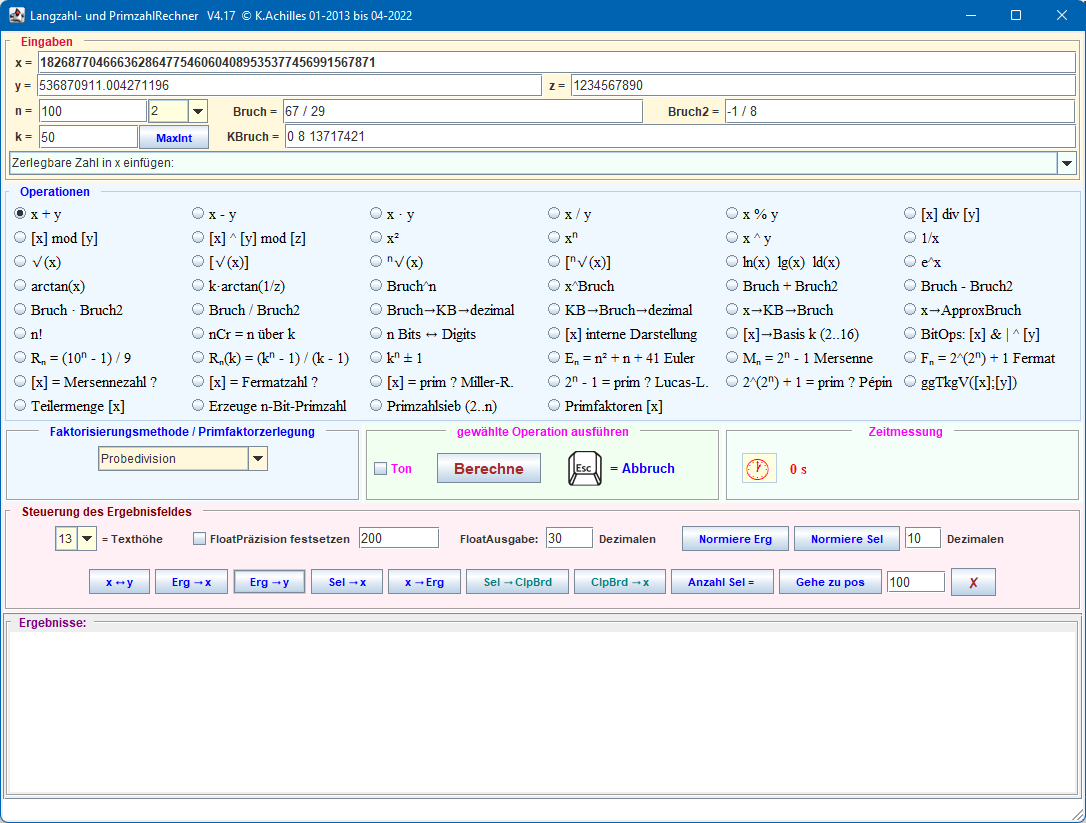Open the dropdown next to the n field

(198, 112)
